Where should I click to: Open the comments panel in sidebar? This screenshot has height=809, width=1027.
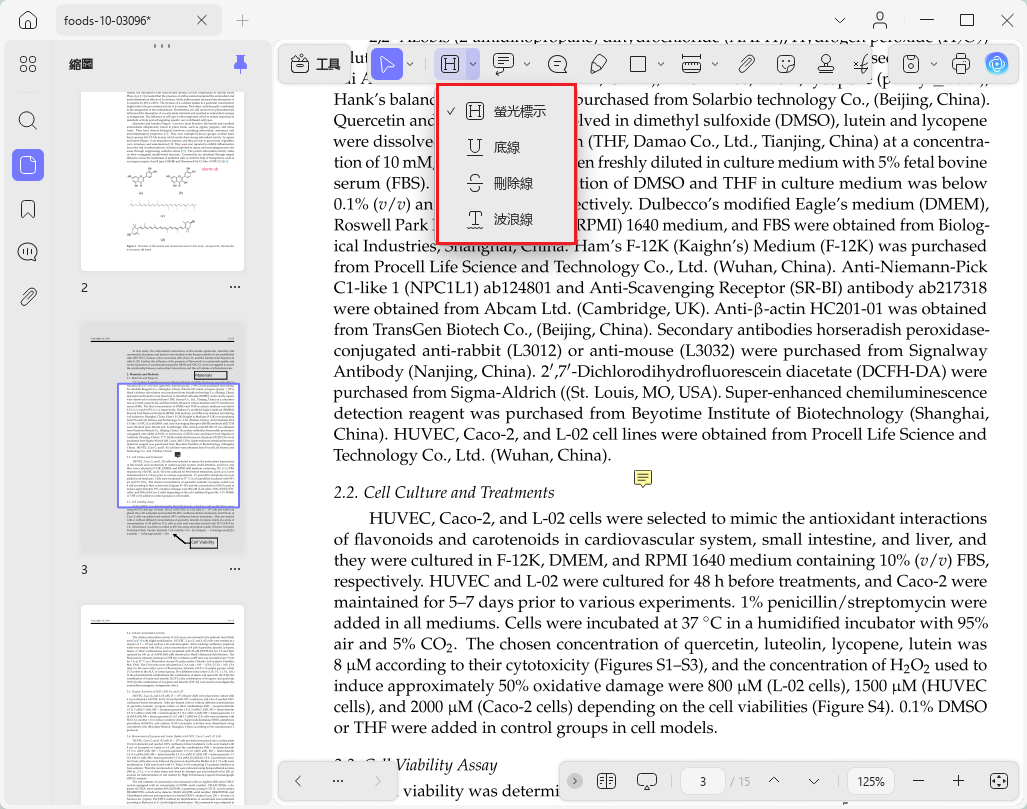pos(28,252)
